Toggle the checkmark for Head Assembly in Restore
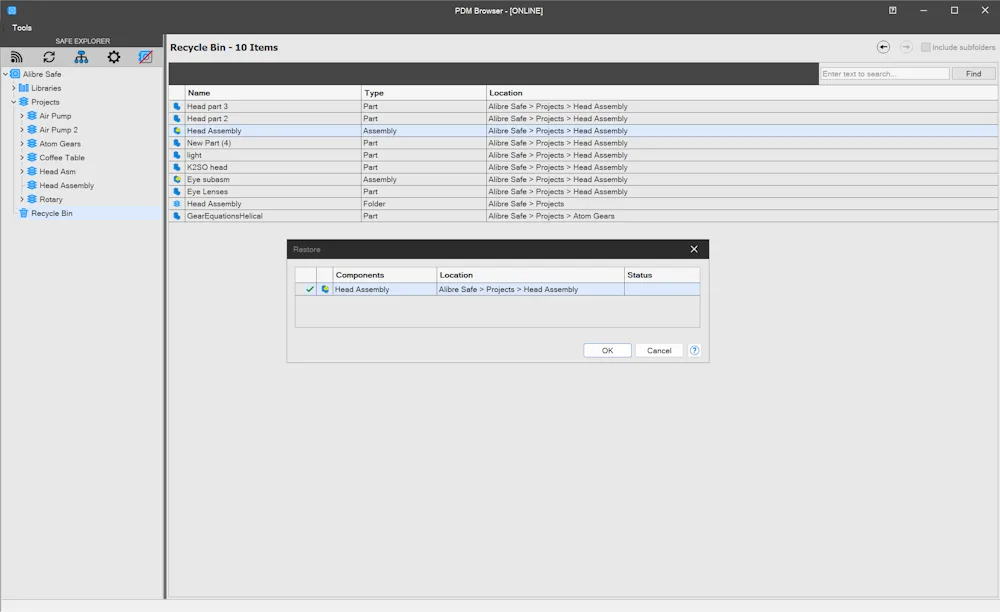 [x=310, y=289]
